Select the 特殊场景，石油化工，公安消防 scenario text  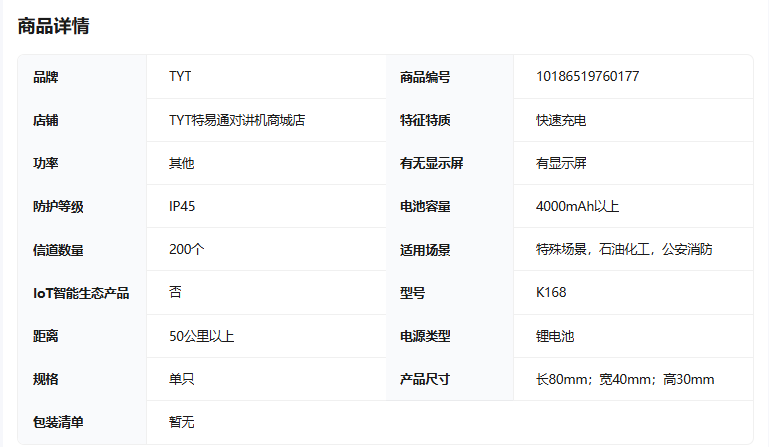[x=624, y=249]
